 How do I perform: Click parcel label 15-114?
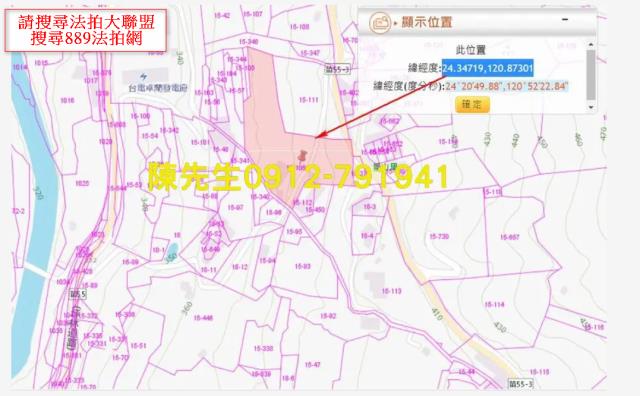(x=494, y=304)
